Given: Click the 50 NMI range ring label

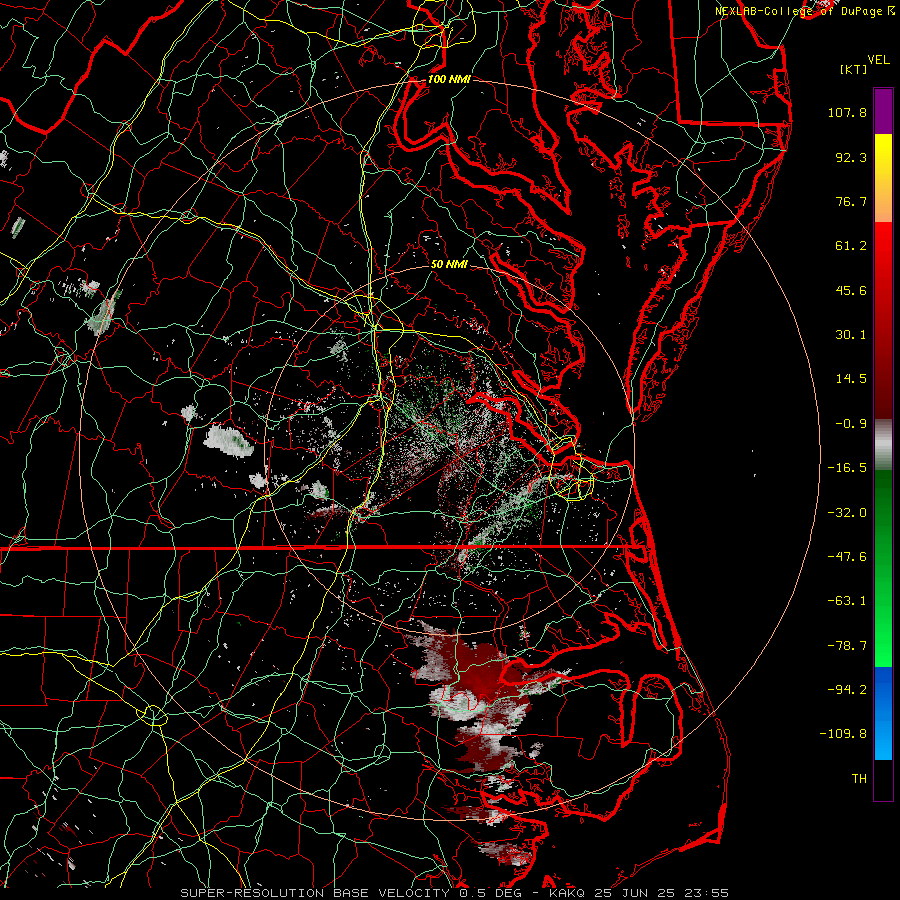Looking at the screenshot, I should click(449, 264).
